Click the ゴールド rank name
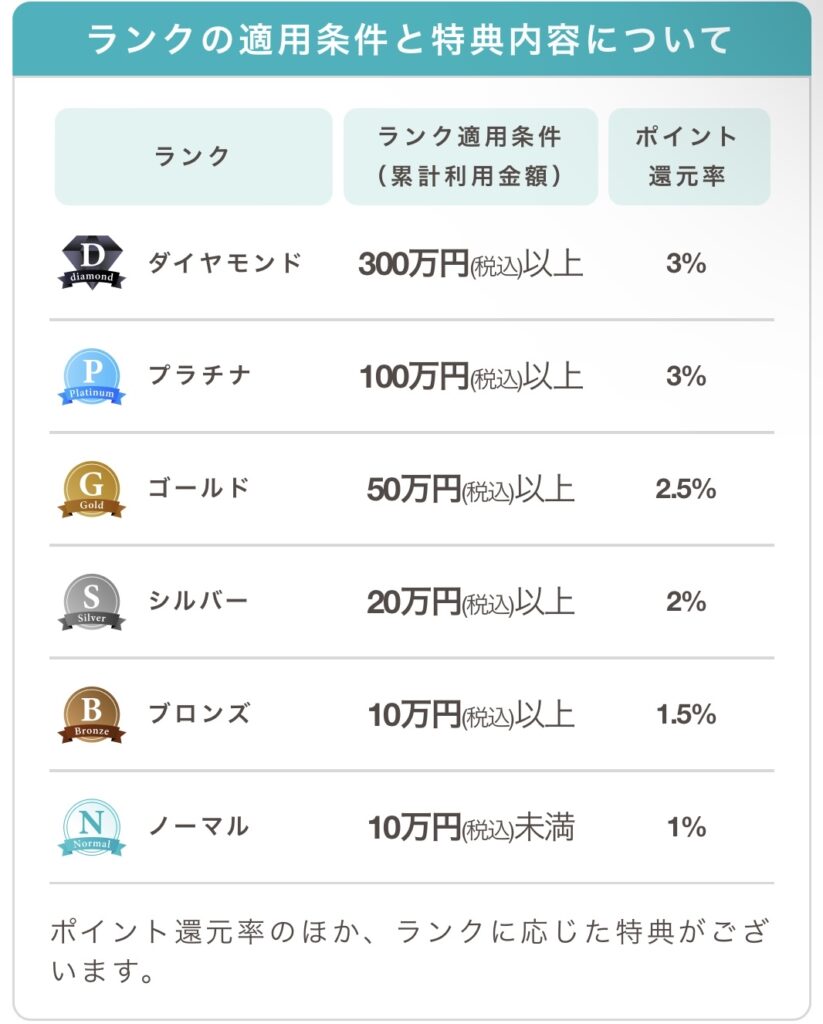The width and height of the screenshot is (823, 1024). [199, 488]
